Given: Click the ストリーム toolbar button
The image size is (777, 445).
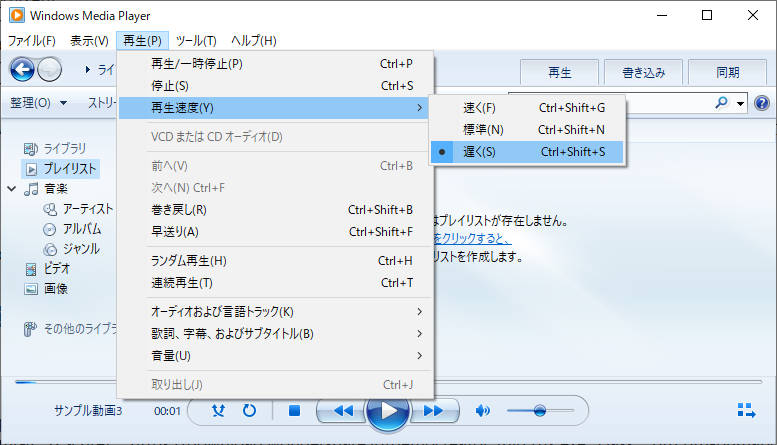Looking at the screenshot, I should tap(102, 103).
